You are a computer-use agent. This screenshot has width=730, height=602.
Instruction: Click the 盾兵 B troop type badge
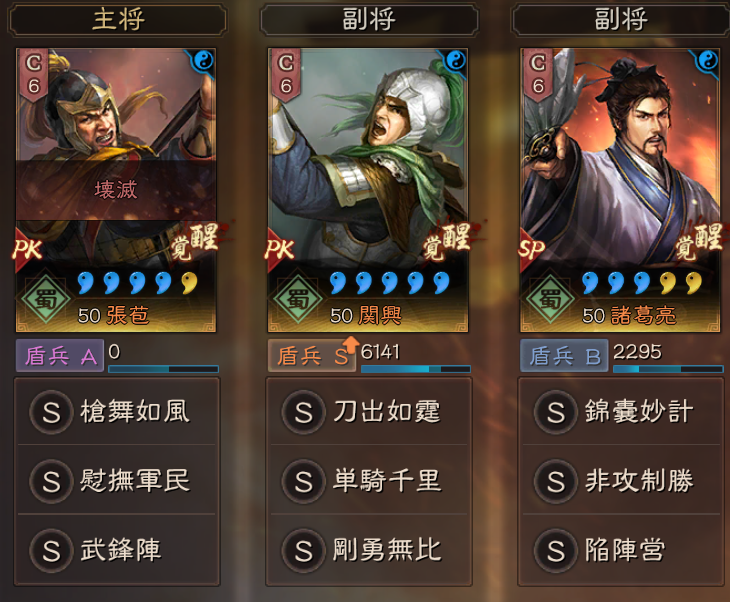[x=564, y=356]
